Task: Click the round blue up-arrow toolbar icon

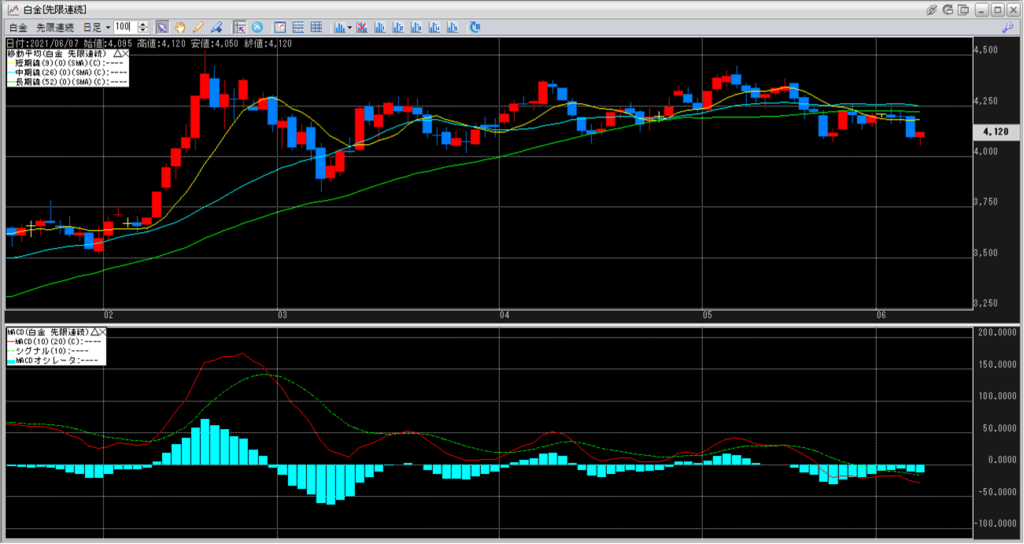Action: [257, 26]
